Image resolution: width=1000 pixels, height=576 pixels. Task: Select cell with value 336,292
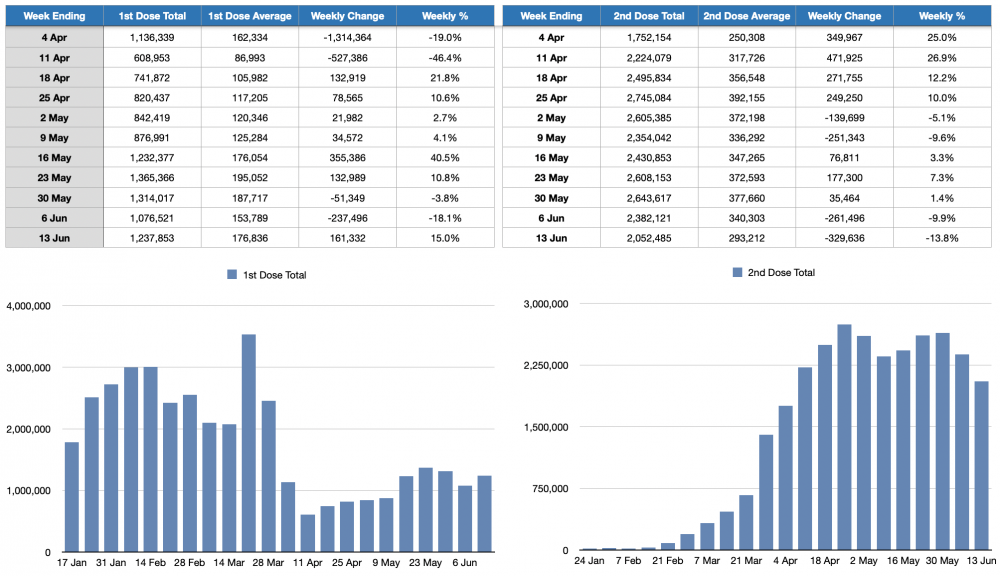click(746, 138)
